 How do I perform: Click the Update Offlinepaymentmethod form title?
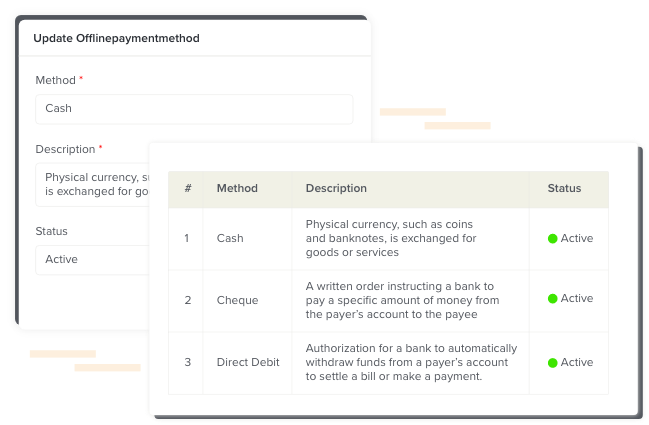click(116, 38)
